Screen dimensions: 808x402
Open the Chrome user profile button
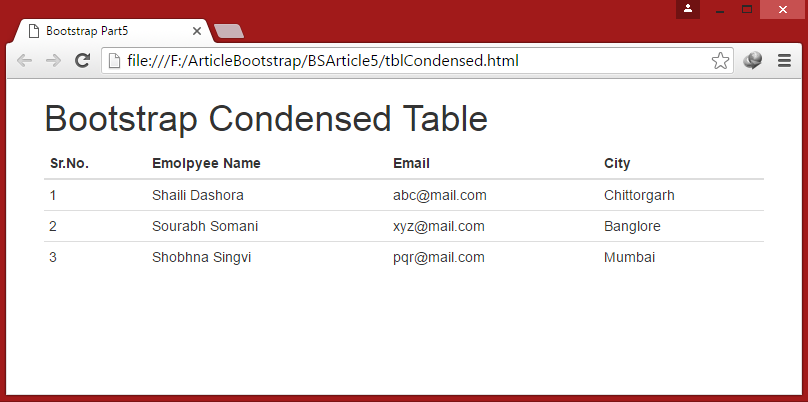(x=688, y=9)
